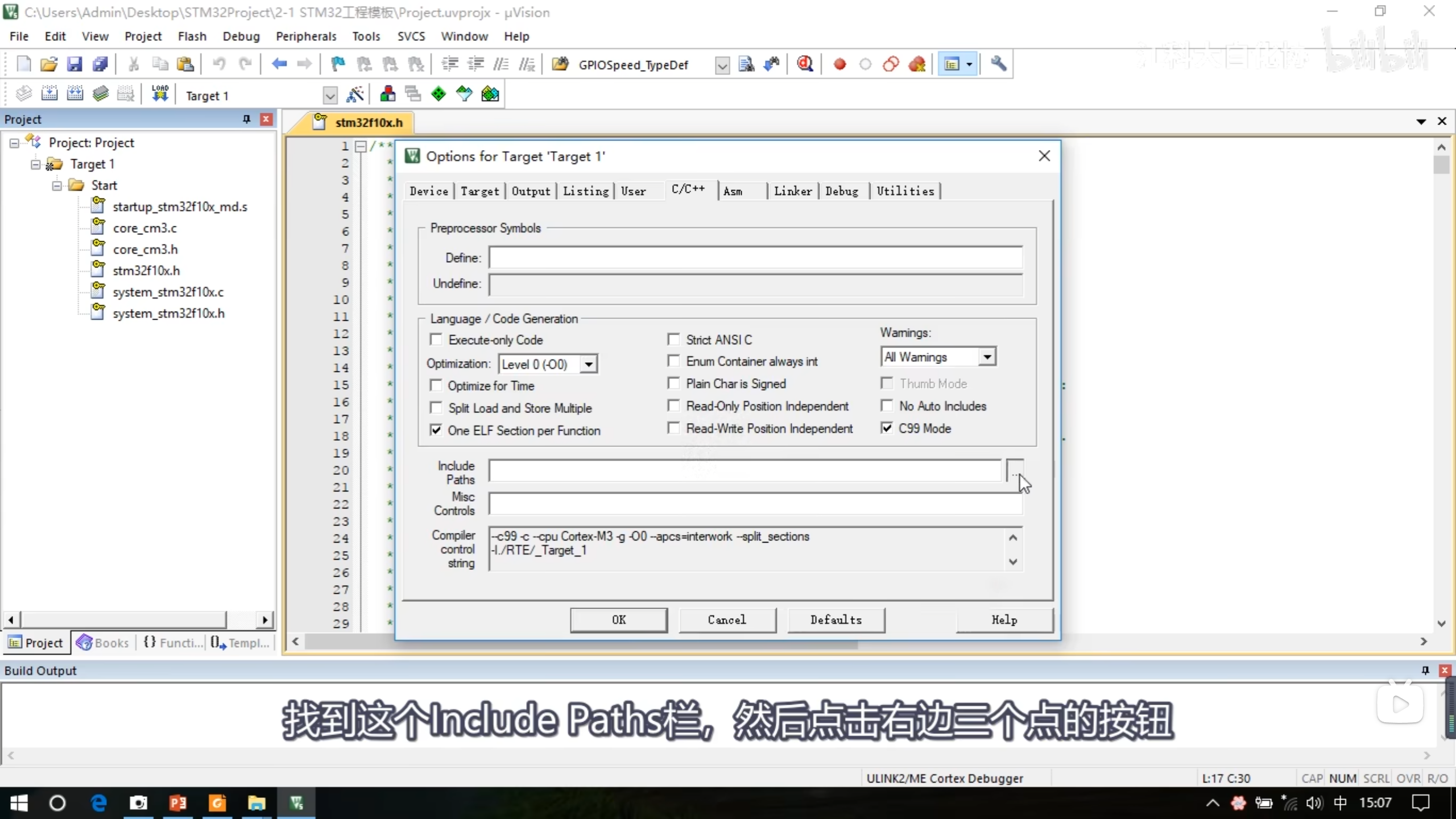Toggle One ELF Section per Function
The width and height of the screenshot is (1456, 819).
pos(436,431)
